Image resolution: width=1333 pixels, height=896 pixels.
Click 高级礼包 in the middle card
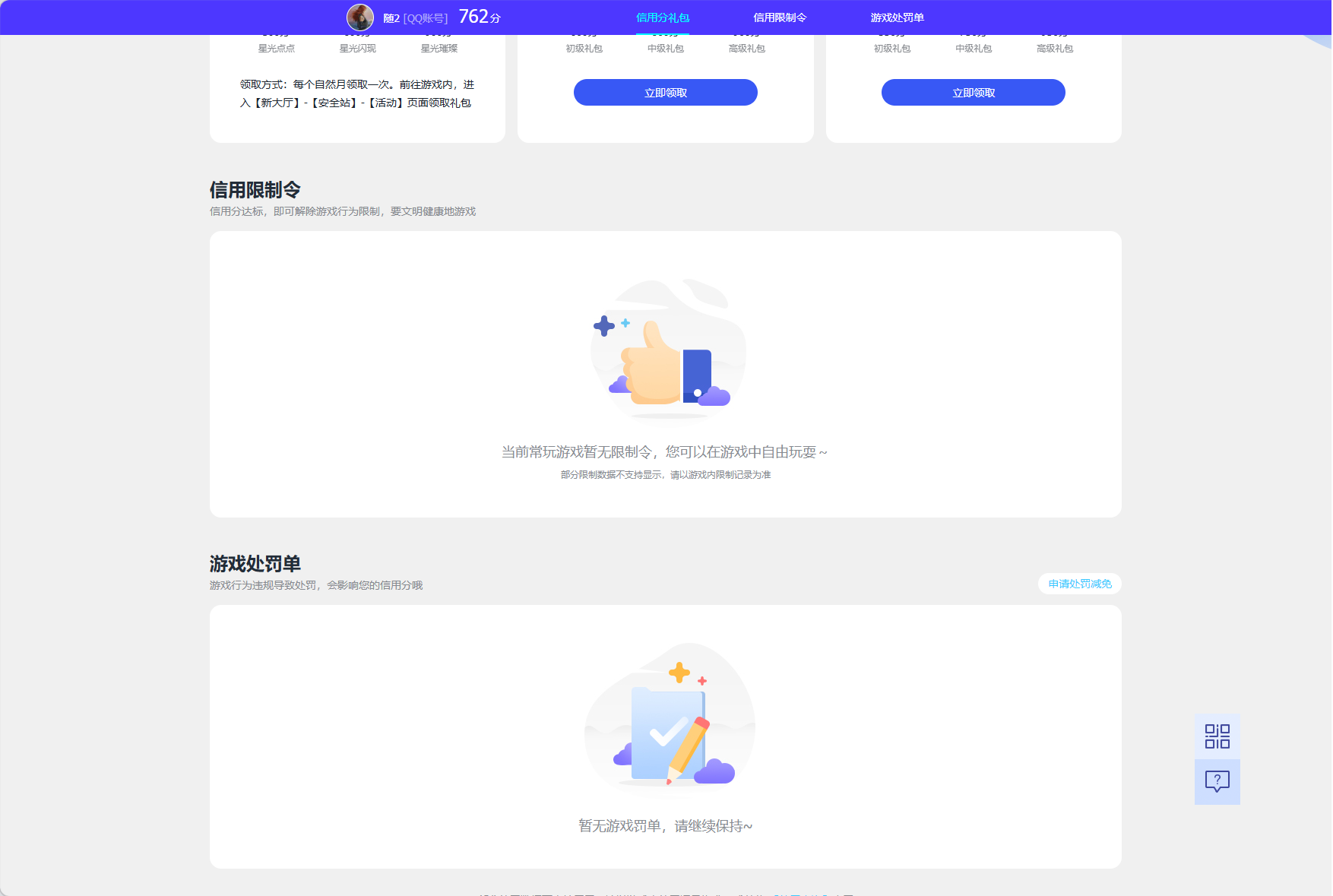[747, 49]
